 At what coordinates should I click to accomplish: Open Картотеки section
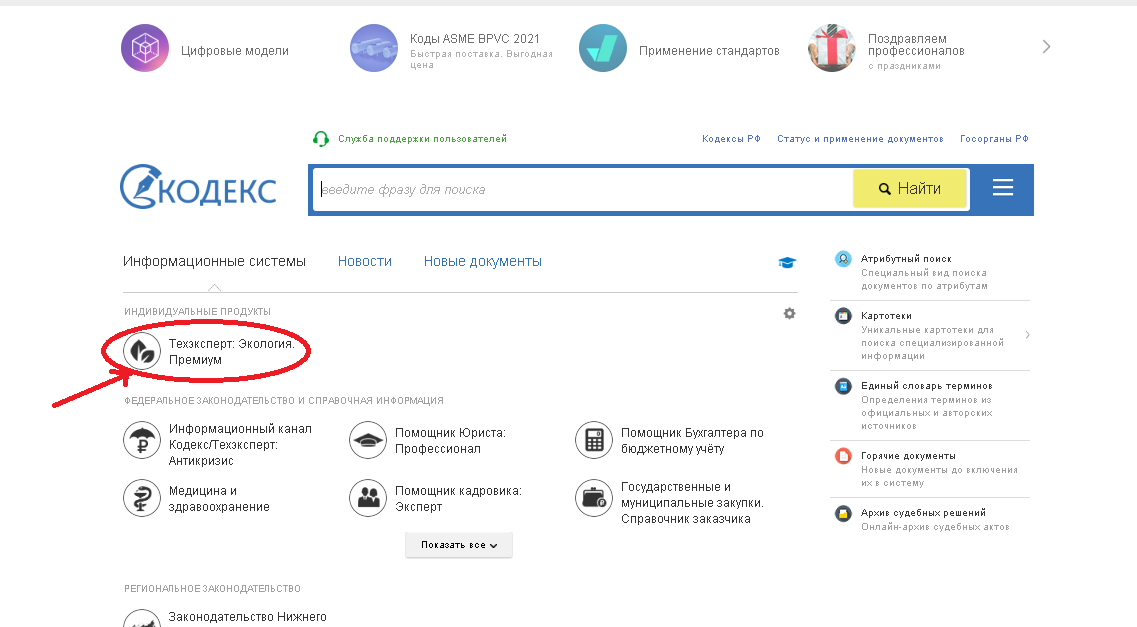(886, 316)
